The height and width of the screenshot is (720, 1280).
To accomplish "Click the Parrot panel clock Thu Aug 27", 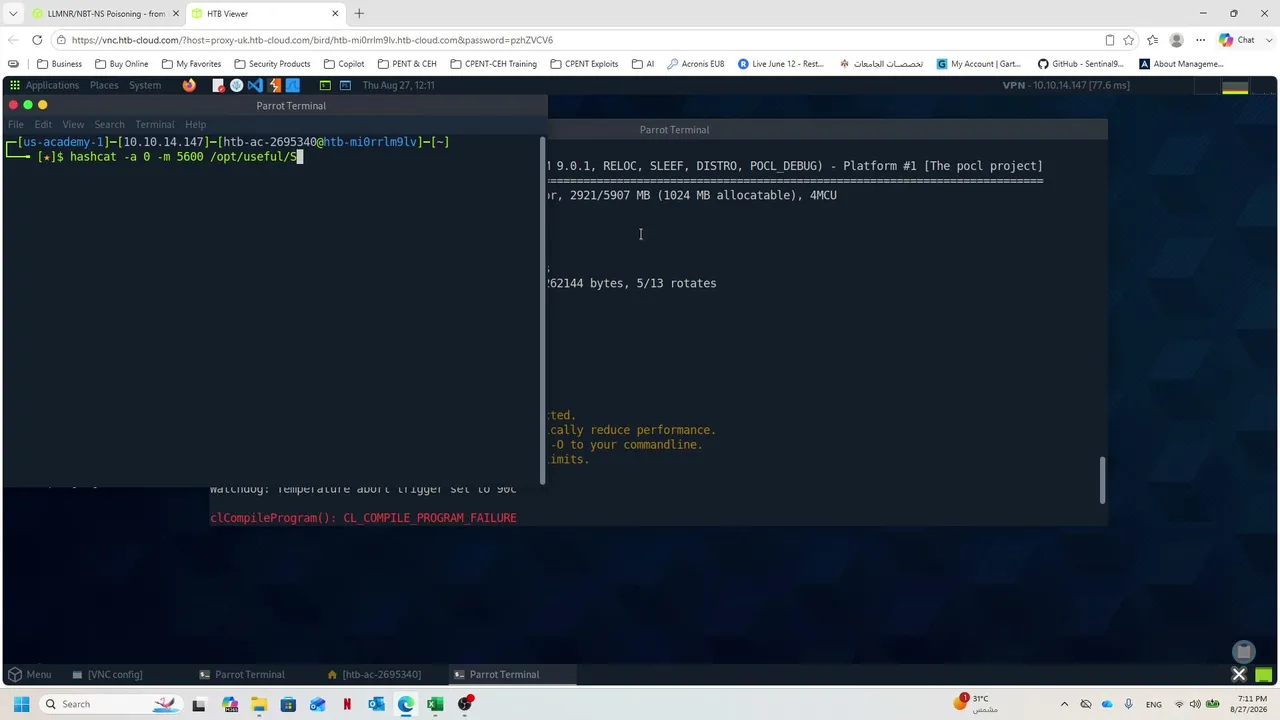I will tap(398, 85).
